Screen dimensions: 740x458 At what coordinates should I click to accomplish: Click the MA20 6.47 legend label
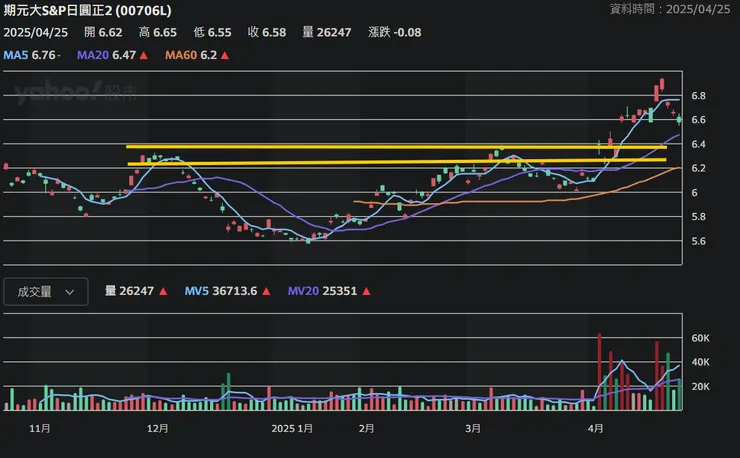(107, 55)
